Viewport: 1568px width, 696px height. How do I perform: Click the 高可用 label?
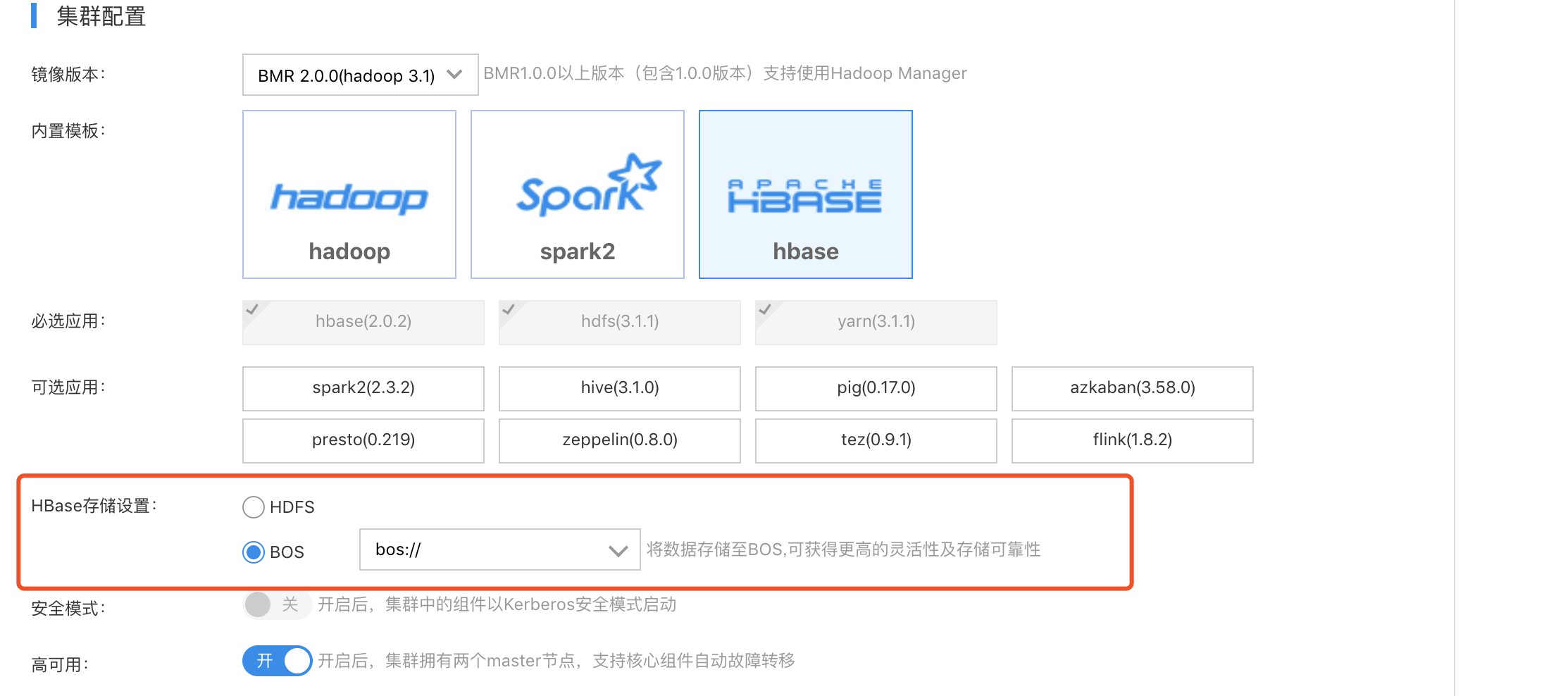tap(60, 664)
